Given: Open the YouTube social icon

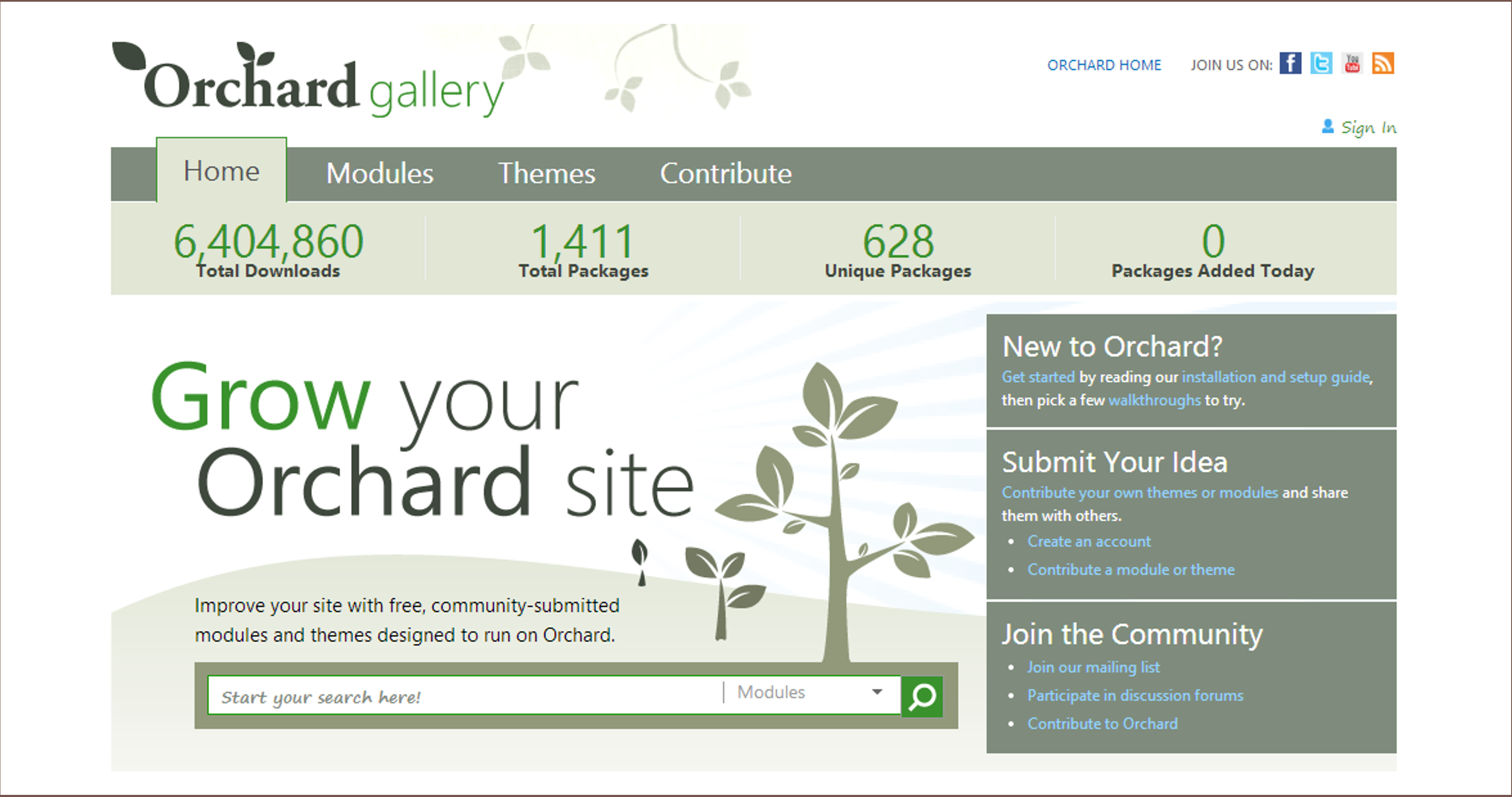Looking at the screenshot, I should tap(1352, 64).
